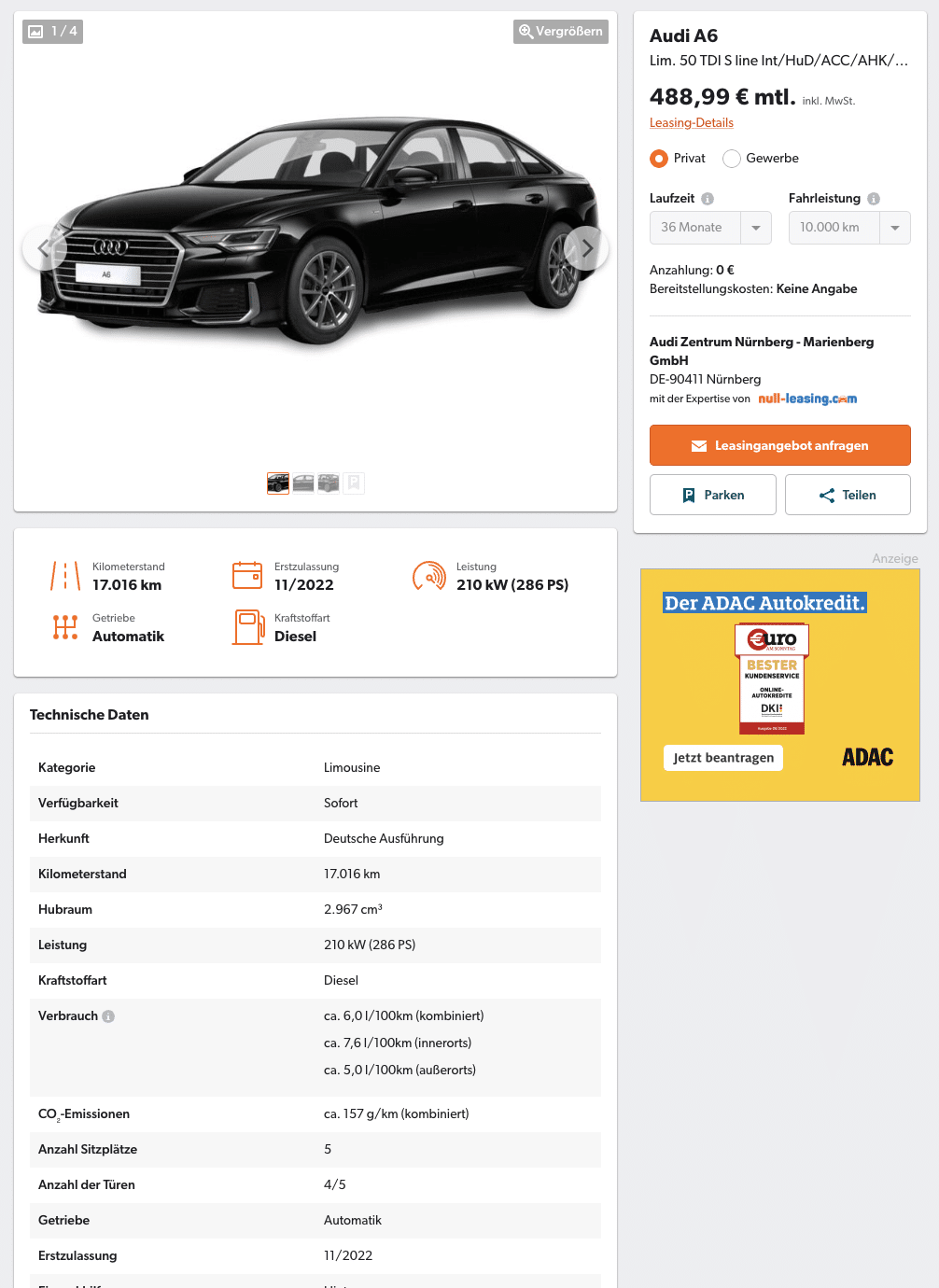
Task: Open the 10.000 km Fahrleistung dropdown
Action: click(x=849, y=228)
